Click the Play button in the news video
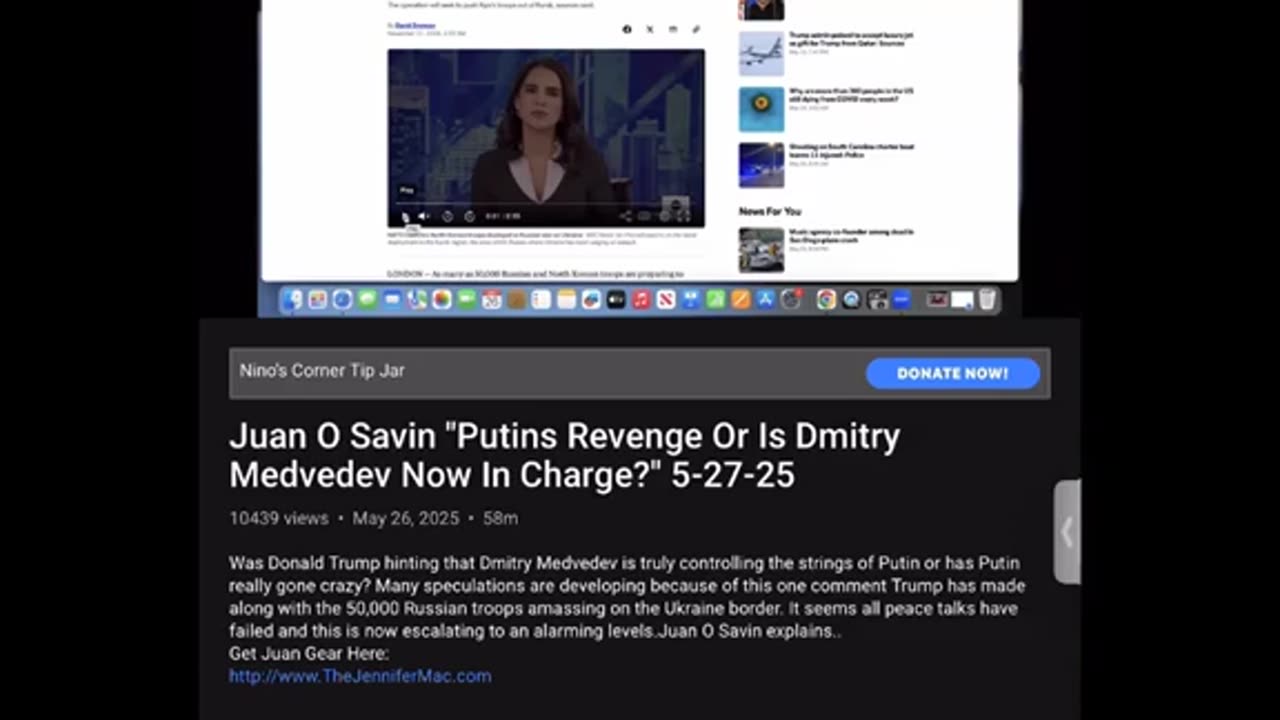The height and width of the screenshot is (720, 1280). [x=405, y=216]
